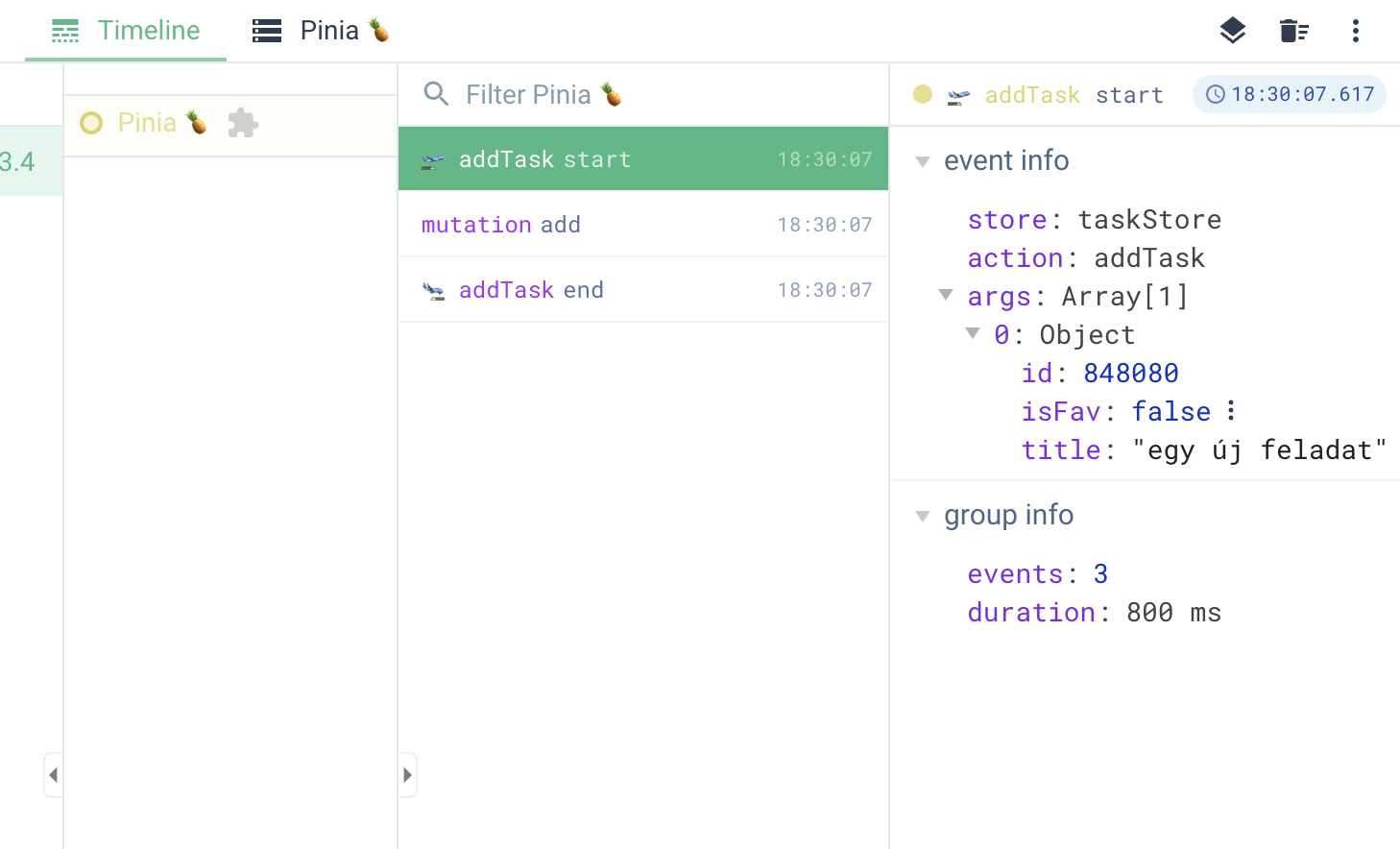Click the title "egy új feladat" value
This screenshot has width=1400, height=849.
tap(1260, 450)
